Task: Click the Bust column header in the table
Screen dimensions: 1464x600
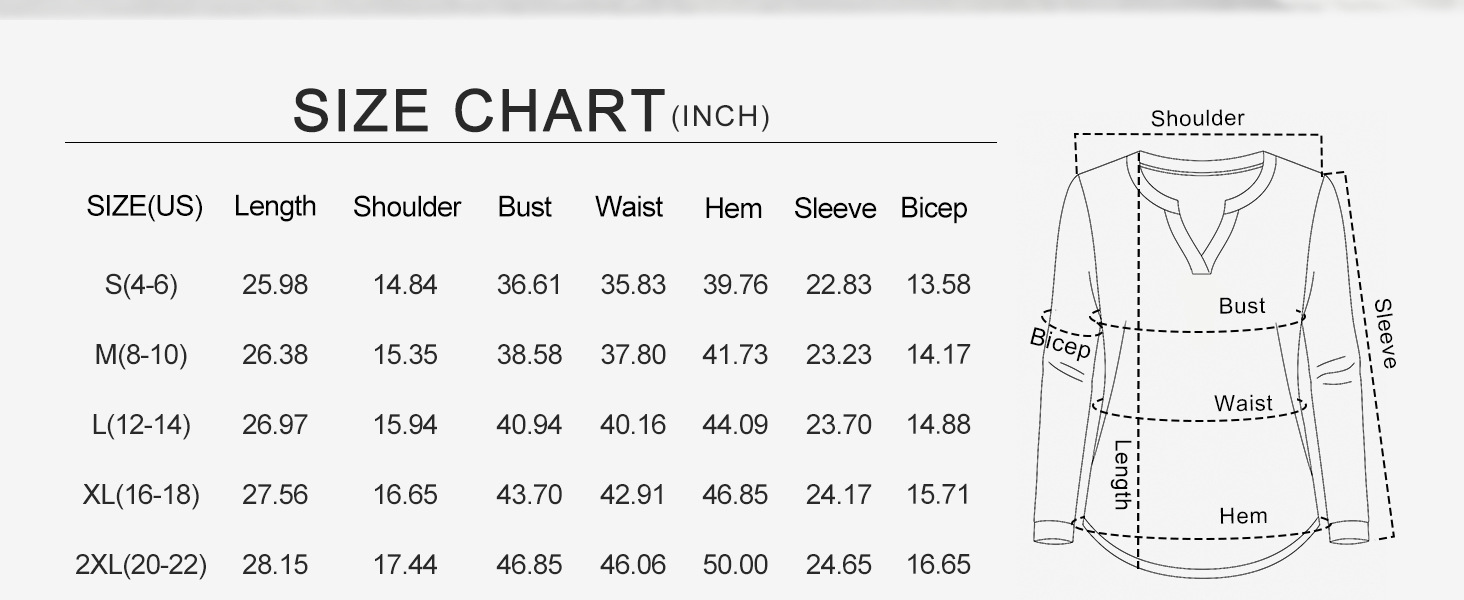Action: [525, 207]
